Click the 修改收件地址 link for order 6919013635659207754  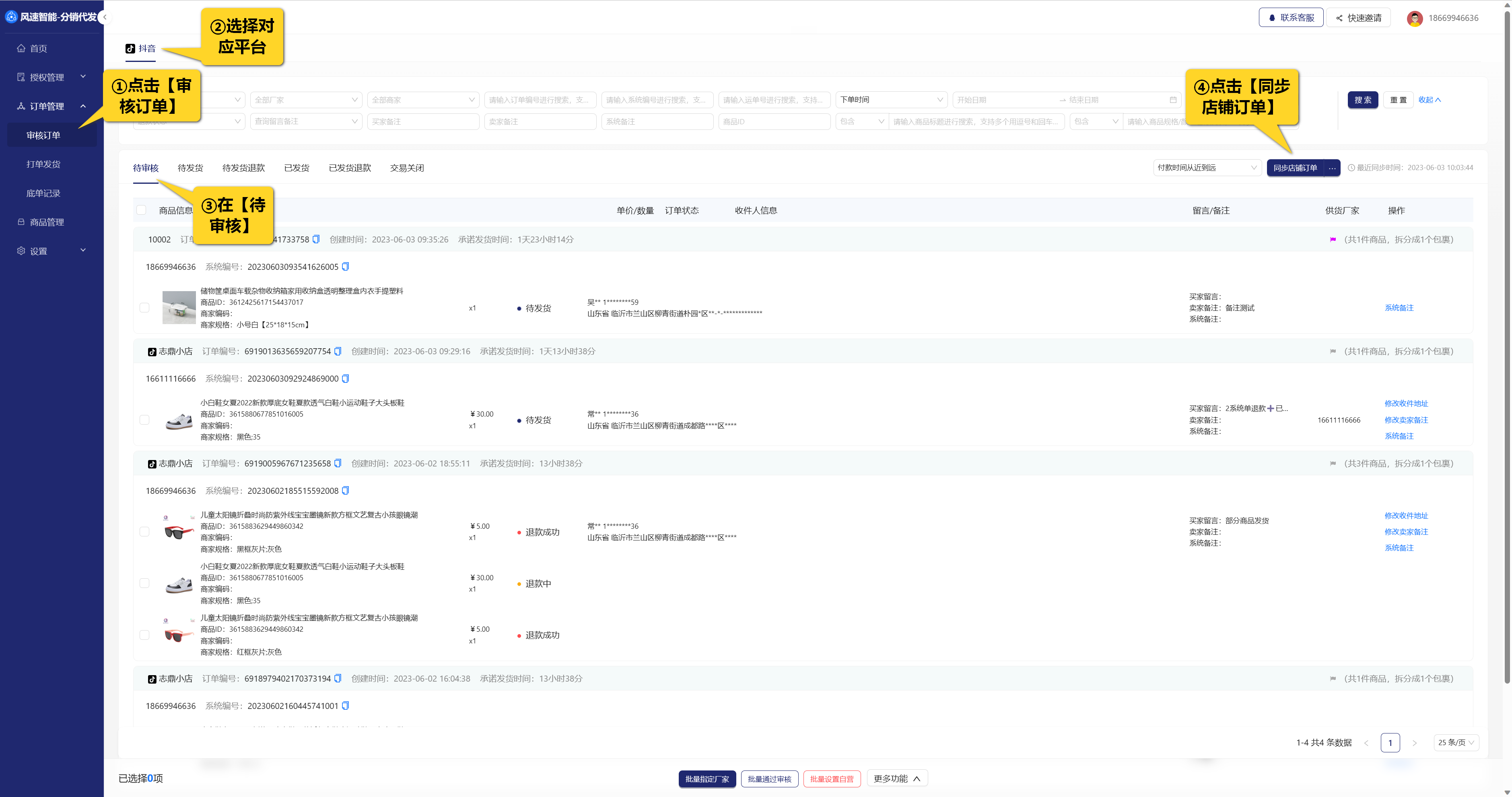click(x=1406, y=403)
